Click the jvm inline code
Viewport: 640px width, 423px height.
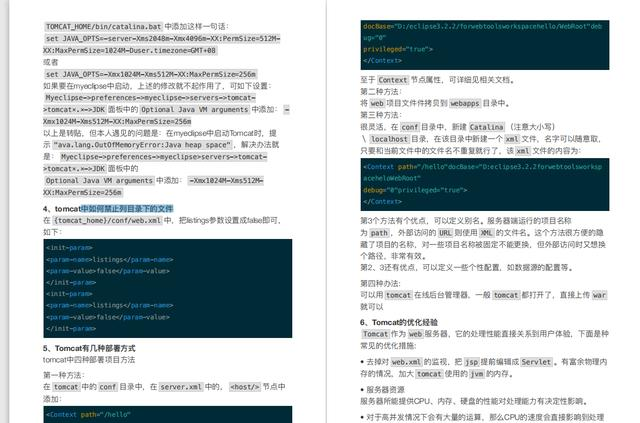pyautogui.click(x=476, y=374)
